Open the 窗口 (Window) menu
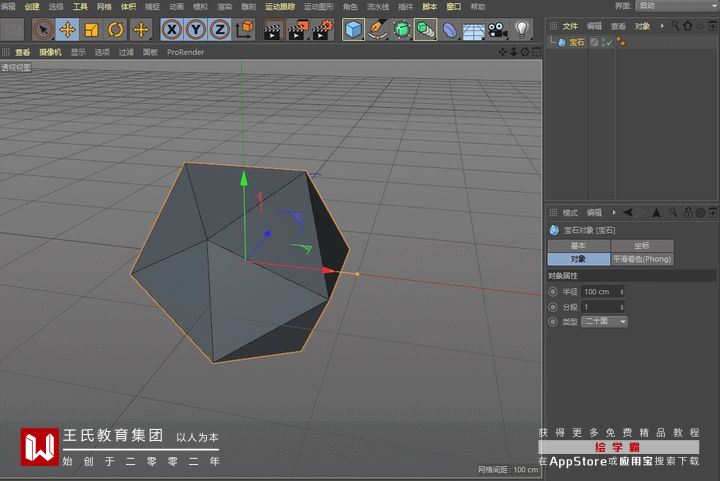This screenshot has height=481, width=720. tap(454, 6)
